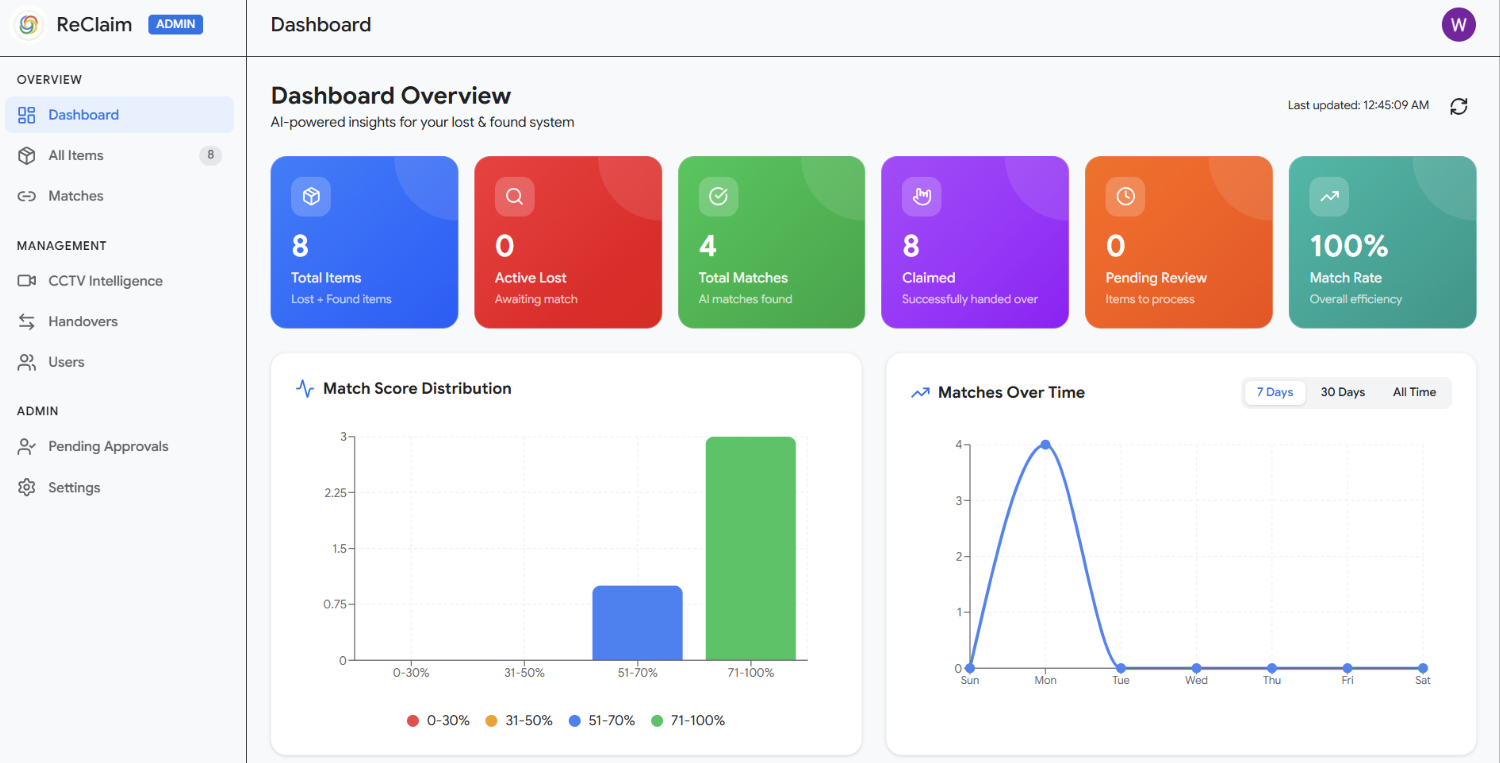Viewport: 1500px width, 763px height.
Task: Click the ReClaim logo icon
Action: point(29,25)
